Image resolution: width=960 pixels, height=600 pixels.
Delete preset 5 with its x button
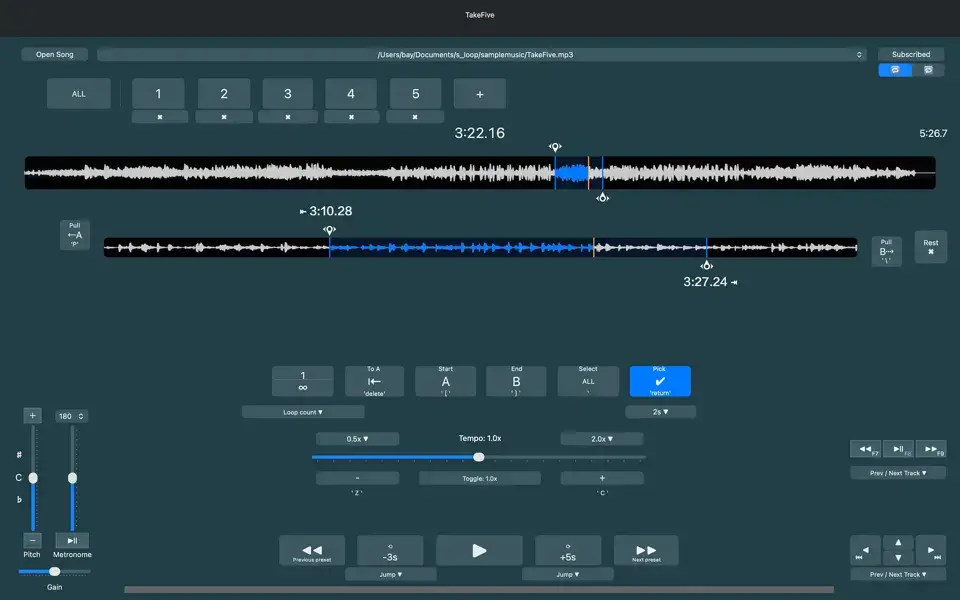click(x=415, y=117)
